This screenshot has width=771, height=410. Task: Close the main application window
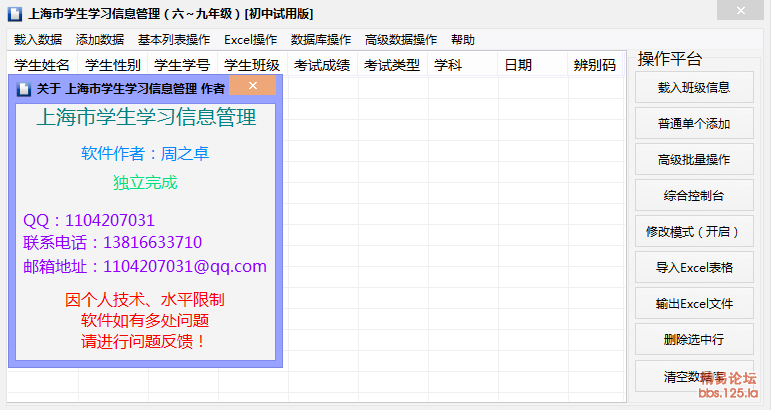pyautogui.click(x=740, y=10)
